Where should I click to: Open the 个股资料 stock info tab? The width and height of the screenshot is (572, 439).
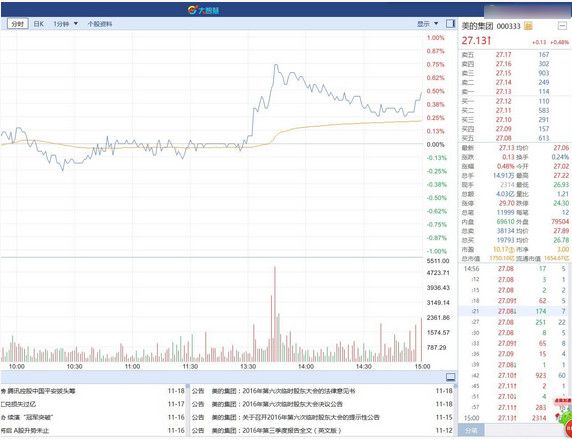tap(100, 24)
